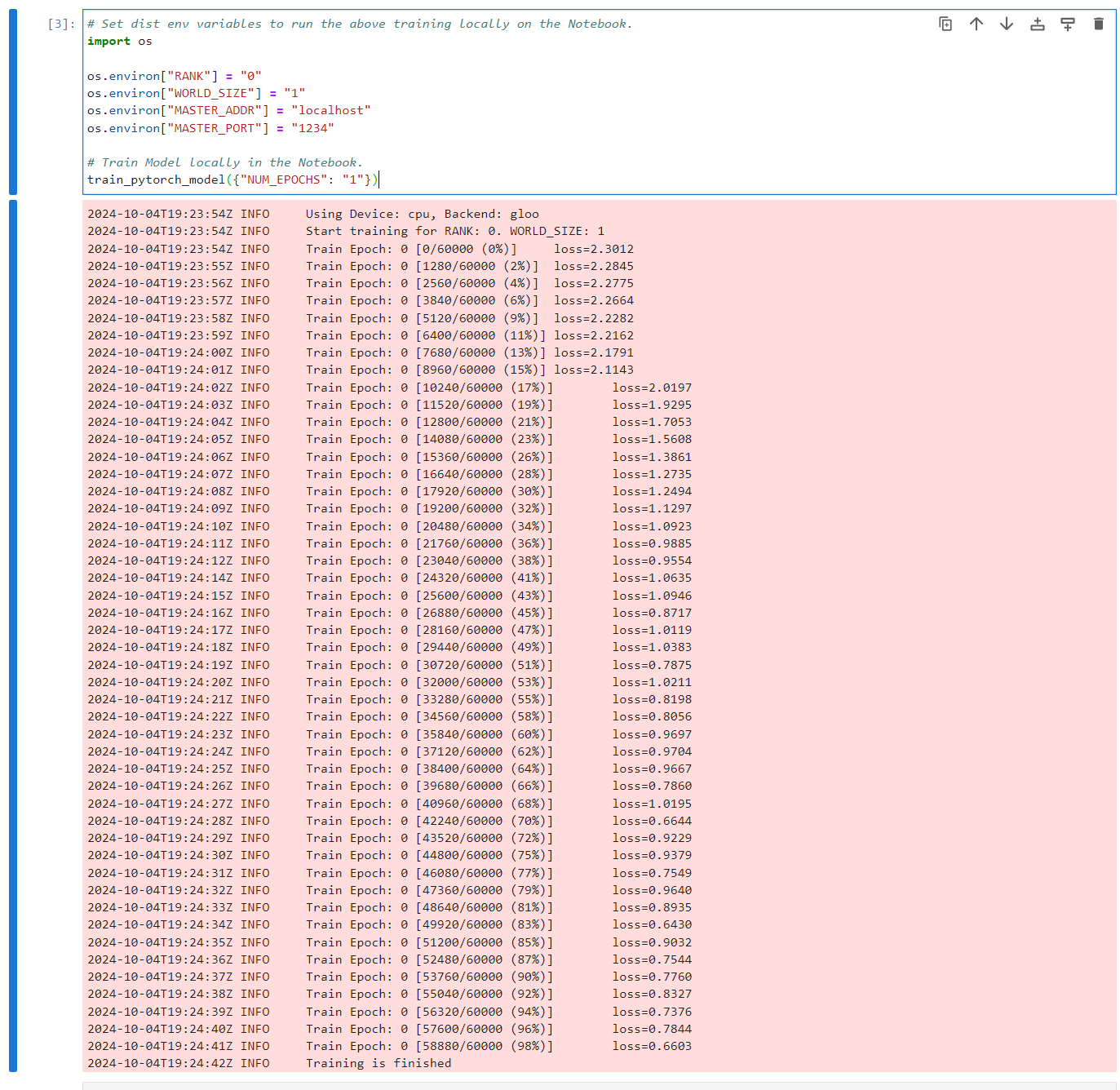Click the log line with loss=1.0211
The width and height of the screenshot is (1120, 1090).
click(x=390, y=682)
